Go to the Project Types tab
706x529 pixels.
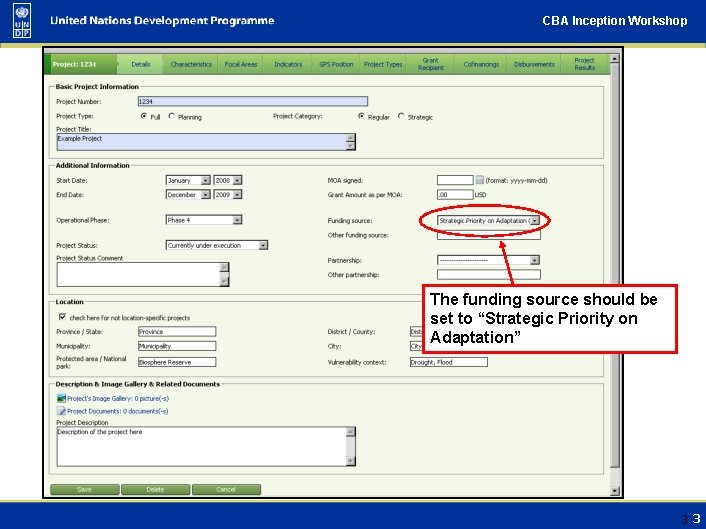coord(383,64)
